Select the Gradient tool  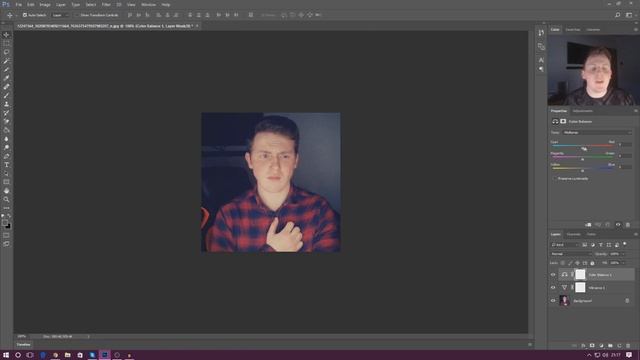coord(7,130)
